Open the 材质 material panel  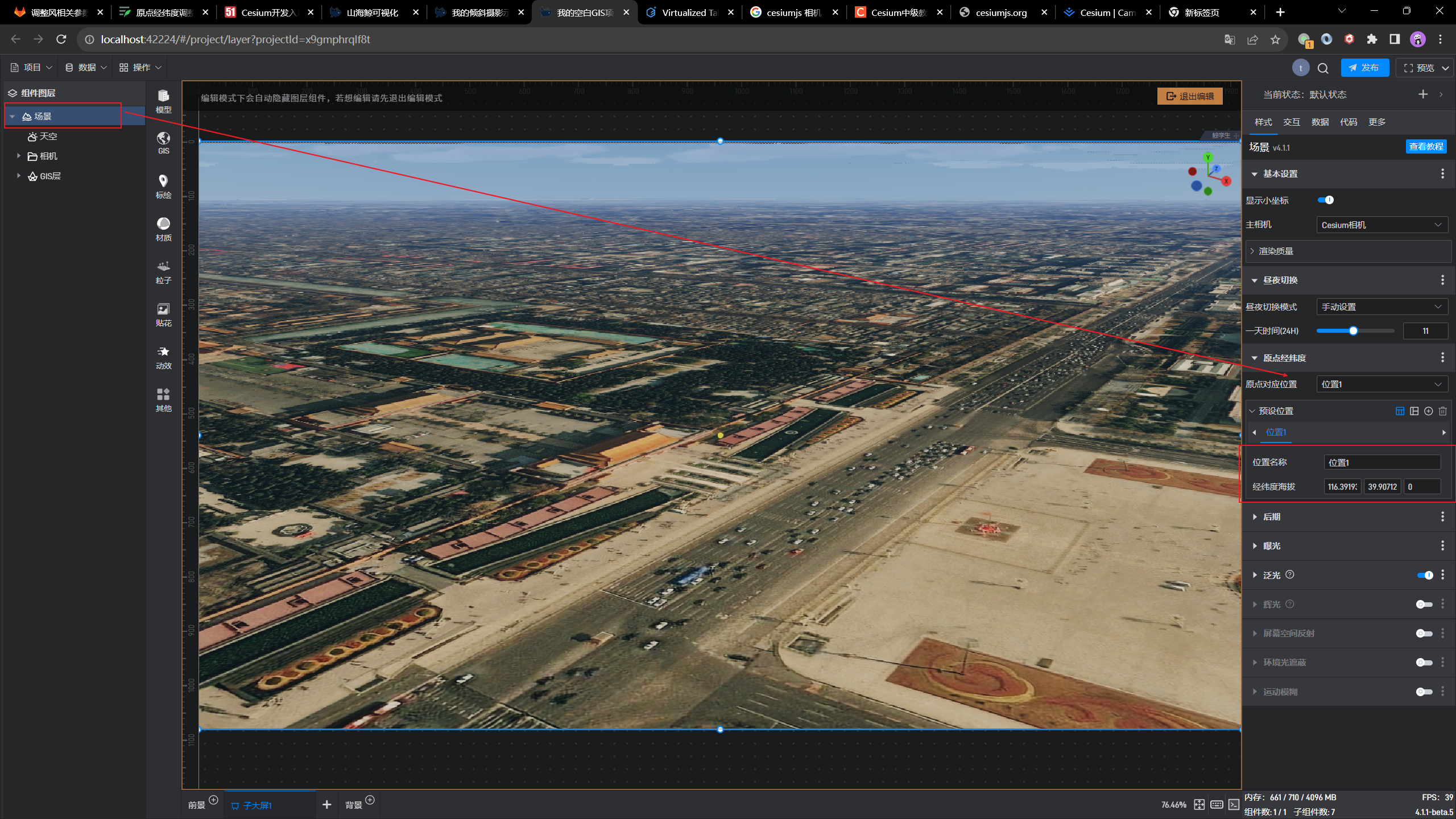(163, 229)
